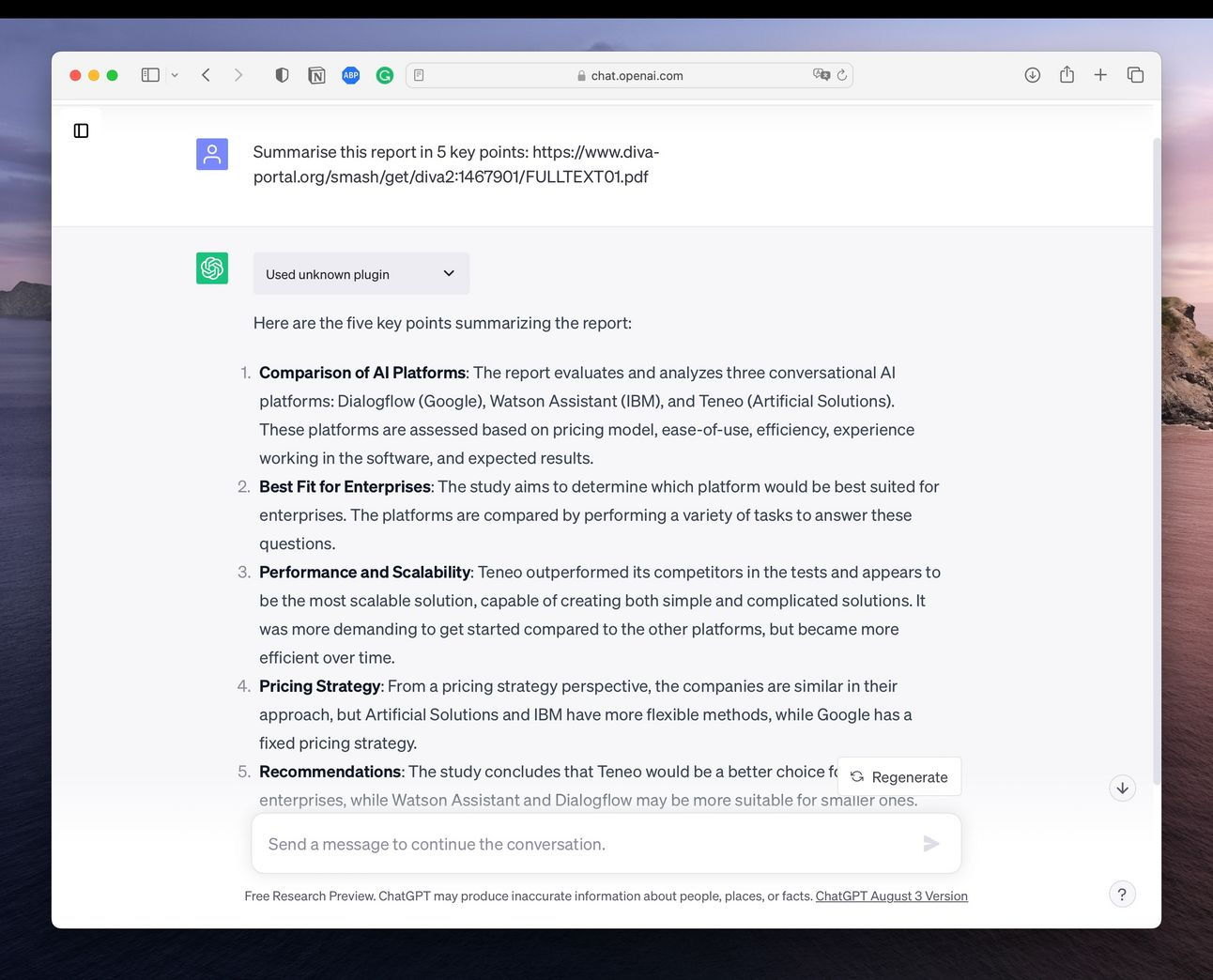
Task: Open a new tab with plus icon
Action: [1100, 75]
